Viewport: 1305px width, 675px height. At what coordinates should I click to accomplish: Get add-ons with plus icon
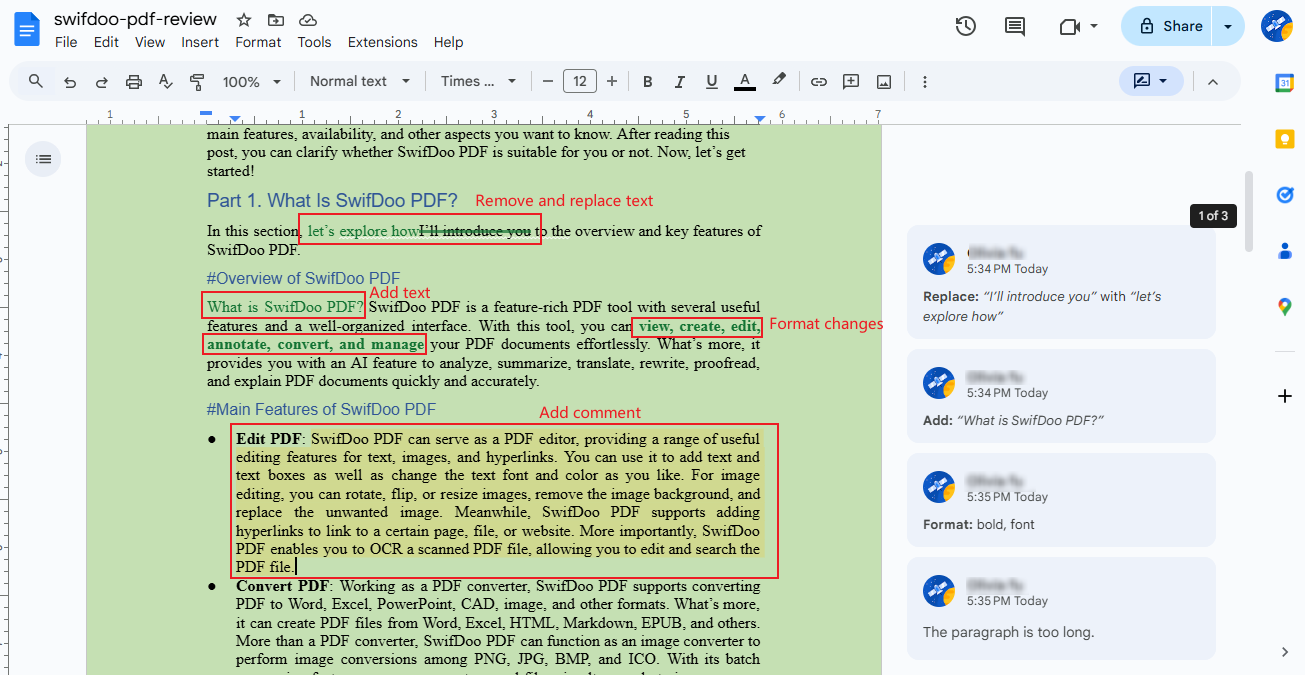point(1285,397)
